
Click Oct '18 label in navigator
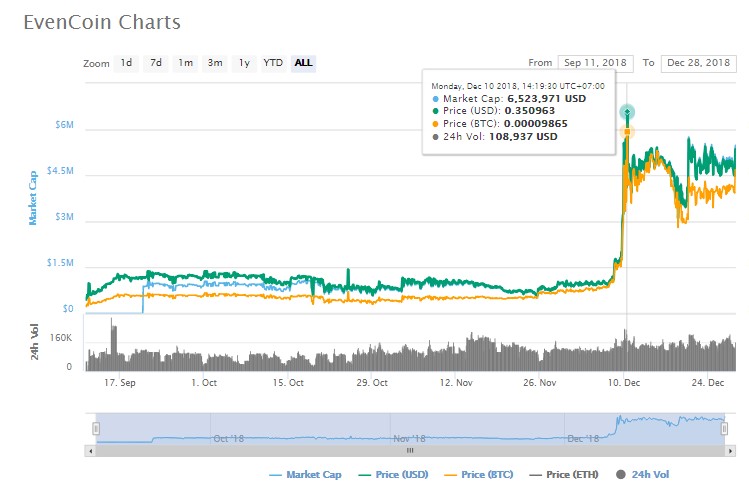click(228, 439)
